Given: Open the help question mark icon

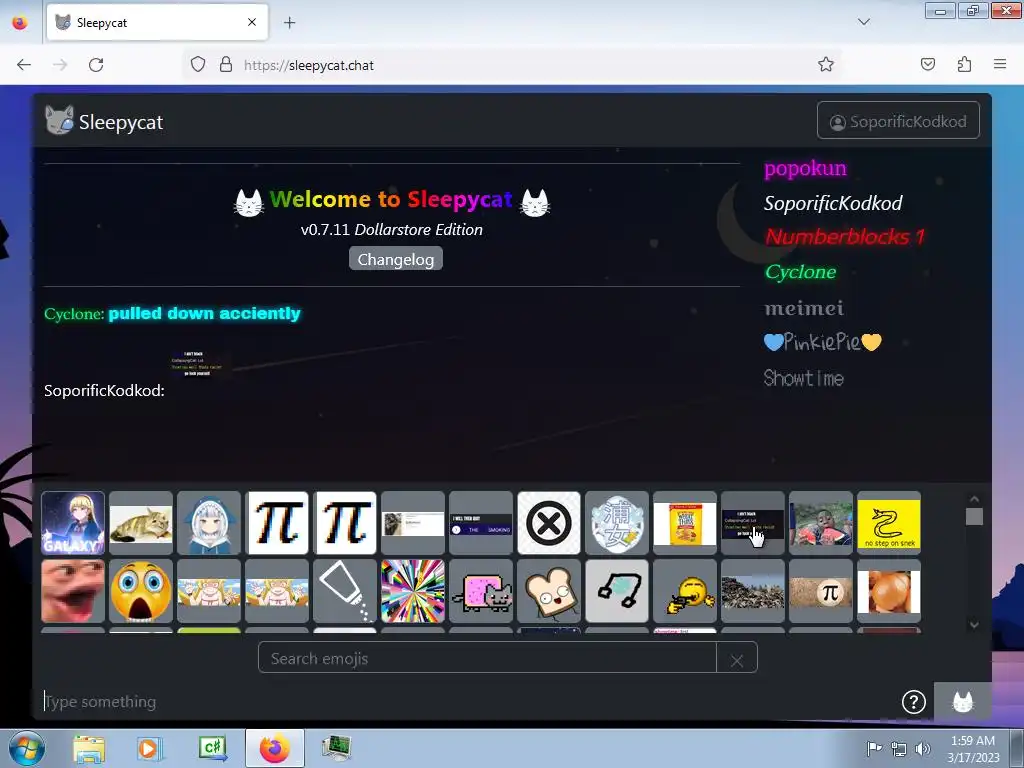Looking at the screenshot, I should point(914,701).
